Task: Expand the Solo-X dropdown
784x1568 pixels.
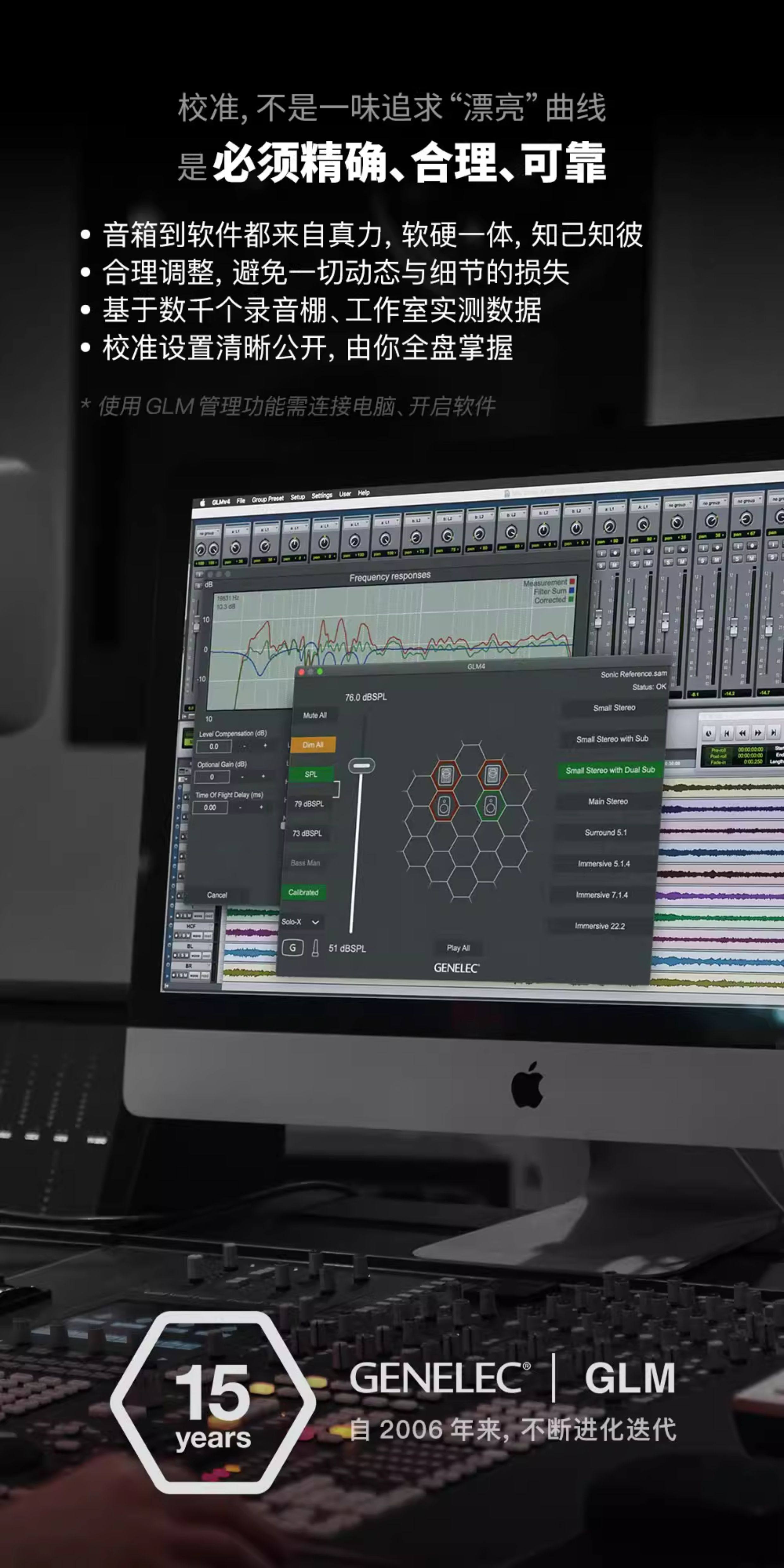Action: [x=301, y=922]
